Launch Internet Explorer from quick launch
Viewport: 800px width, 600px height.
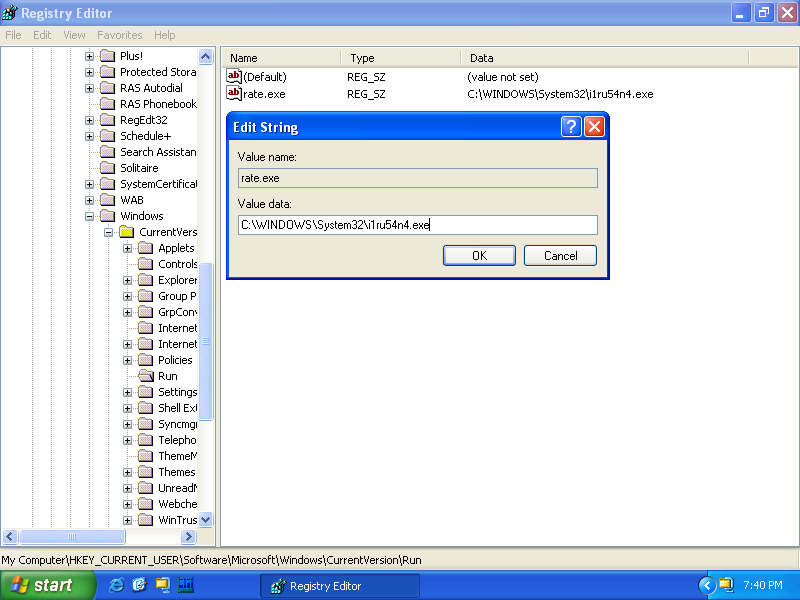point(117,585)
